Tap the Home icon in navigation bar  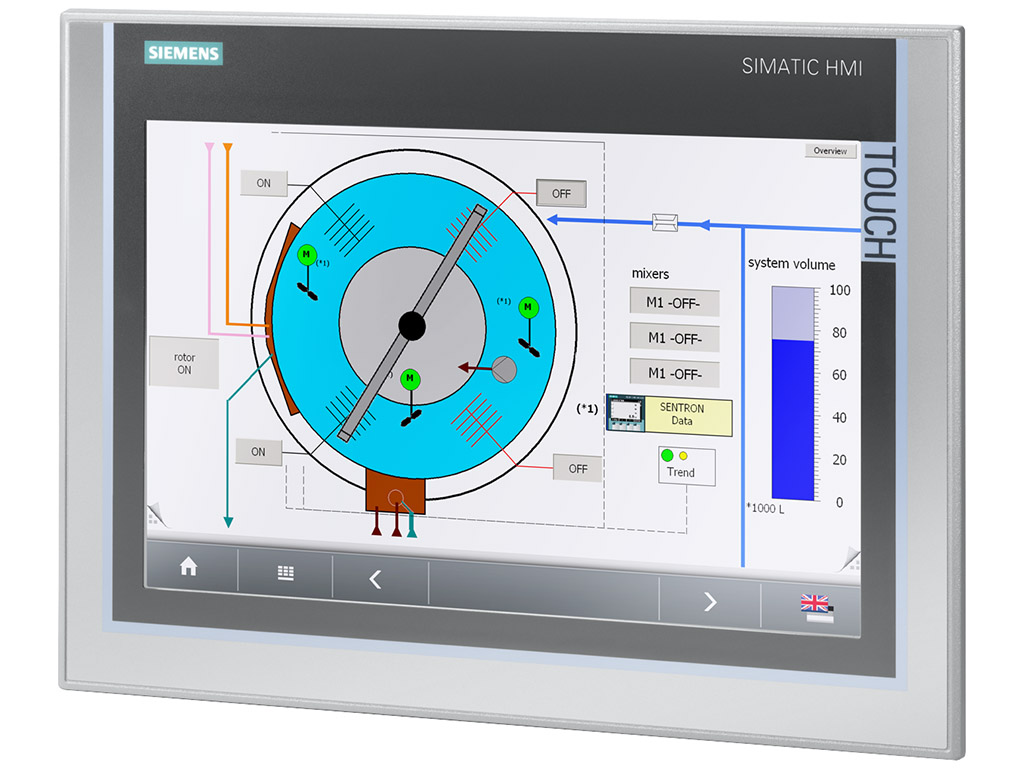(188, 568)
